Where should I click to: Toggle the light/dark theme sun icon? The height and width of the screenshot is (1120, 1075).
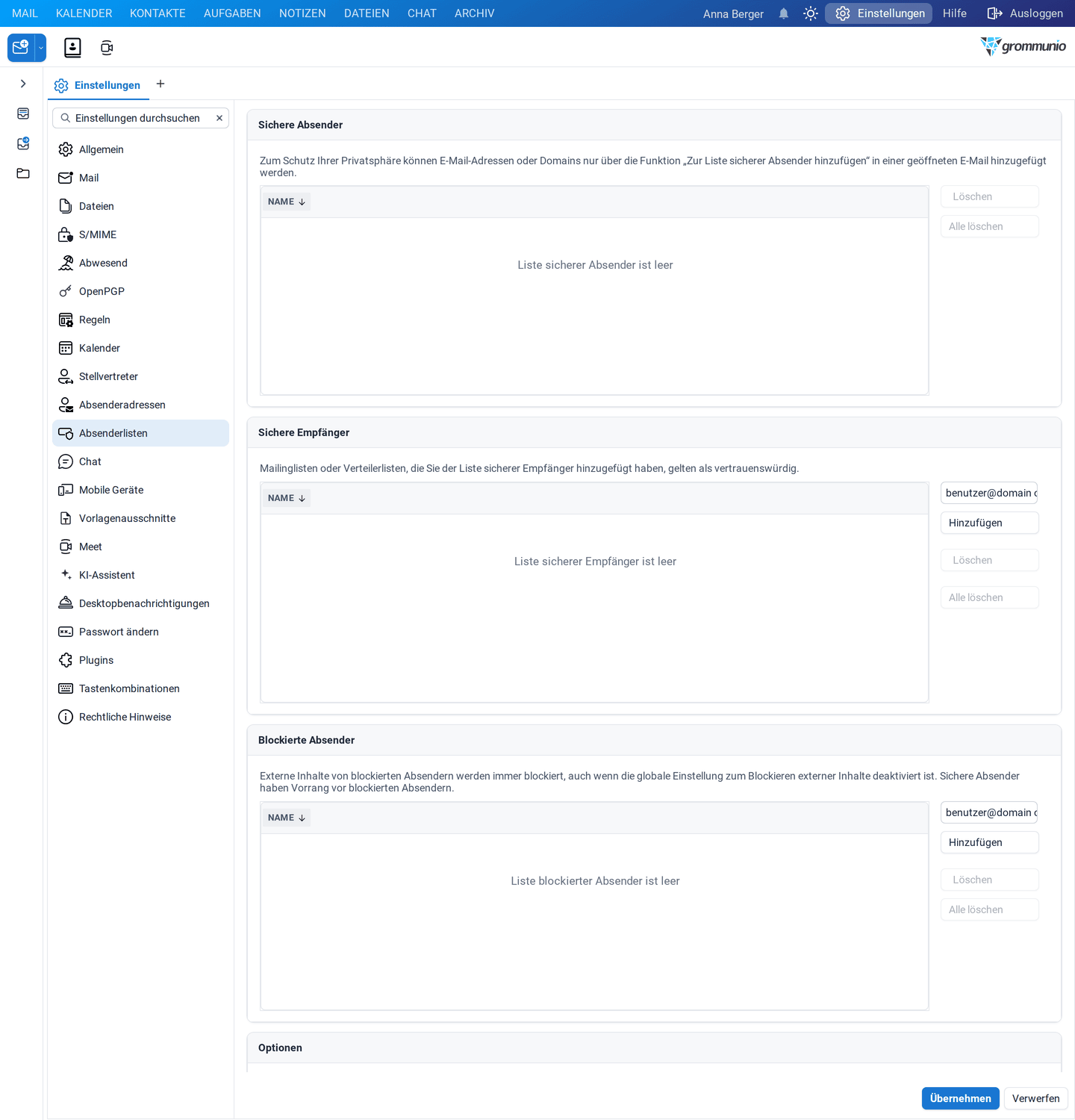coord(811,13)
